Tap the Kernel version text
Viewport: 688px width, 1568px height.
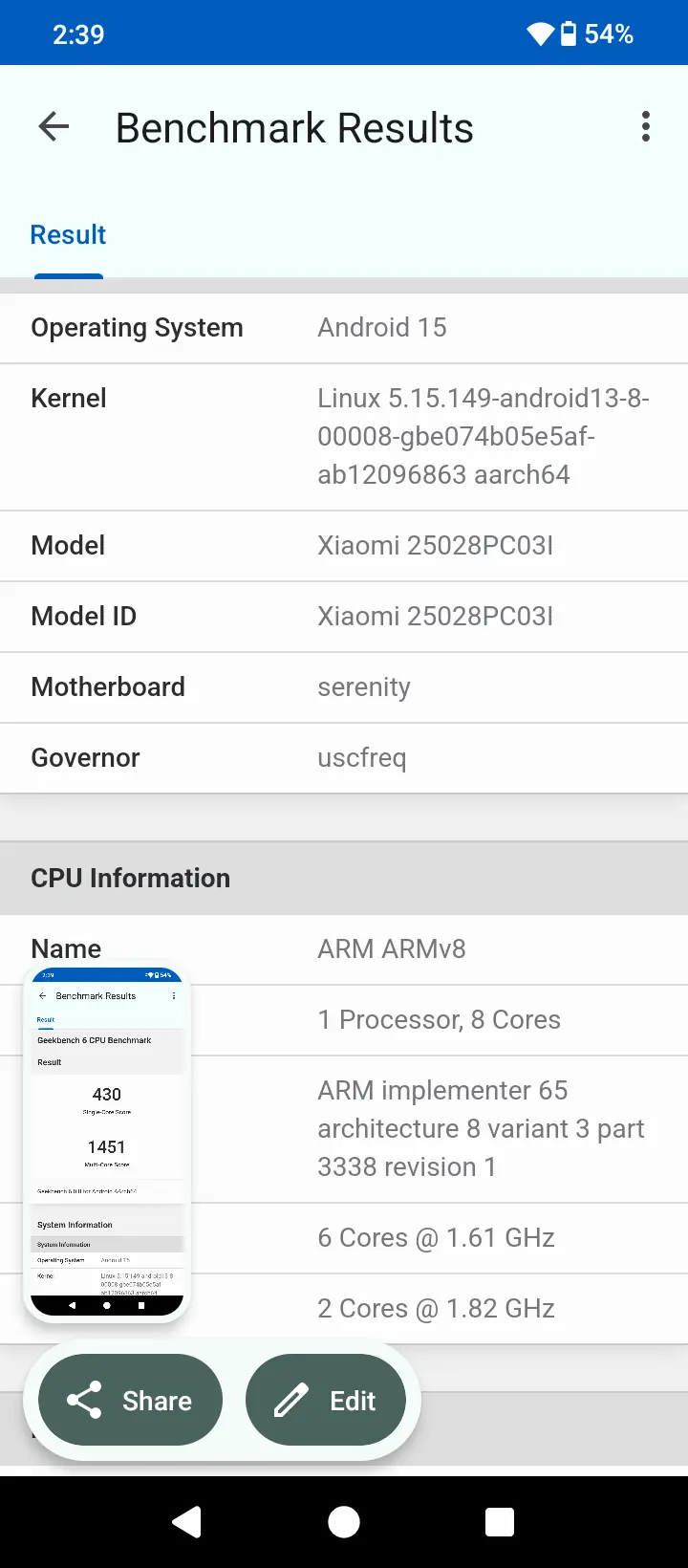click(484, 436)
